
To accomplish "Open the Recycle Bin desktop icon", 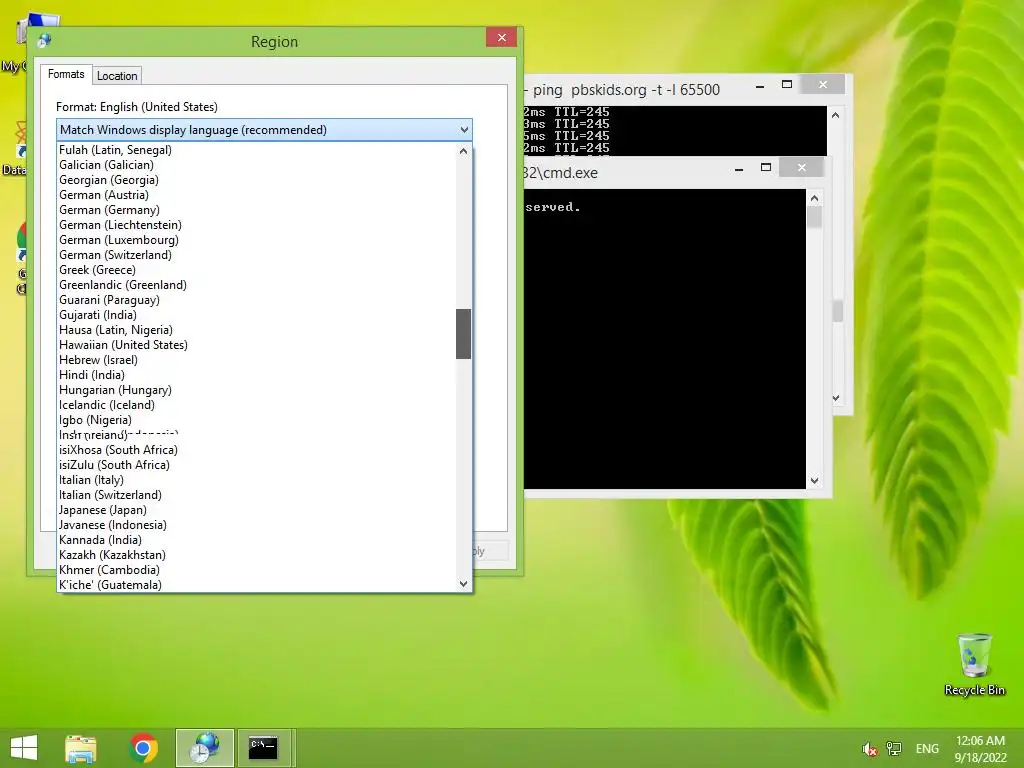I will point(974,665).
